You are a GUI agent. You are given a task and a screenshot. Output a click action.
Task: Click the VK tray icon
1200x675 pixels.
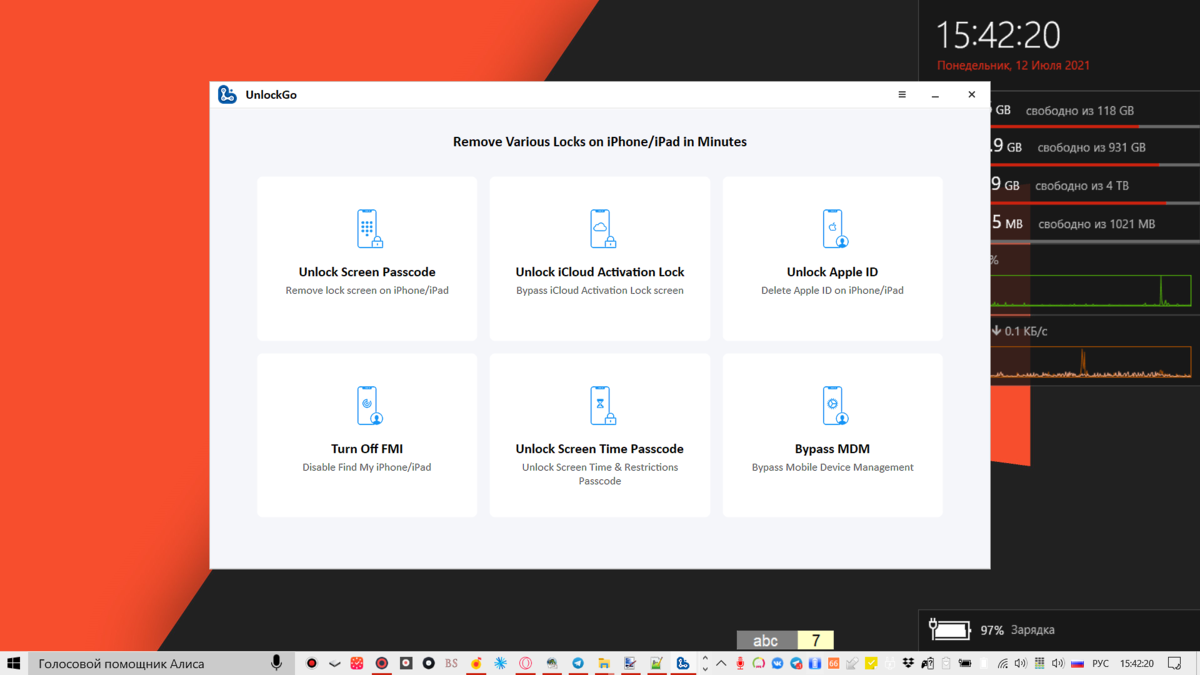778,663
